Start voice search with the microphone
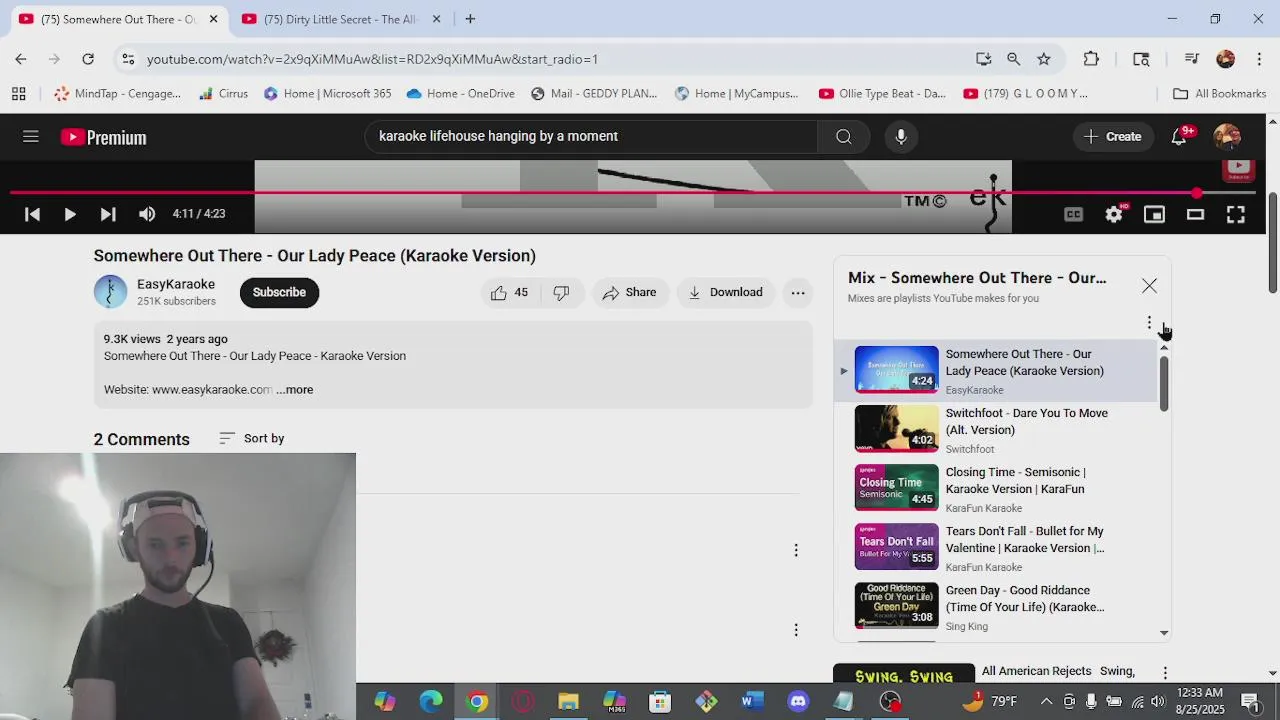The image size is (1280, 720). 901,137
